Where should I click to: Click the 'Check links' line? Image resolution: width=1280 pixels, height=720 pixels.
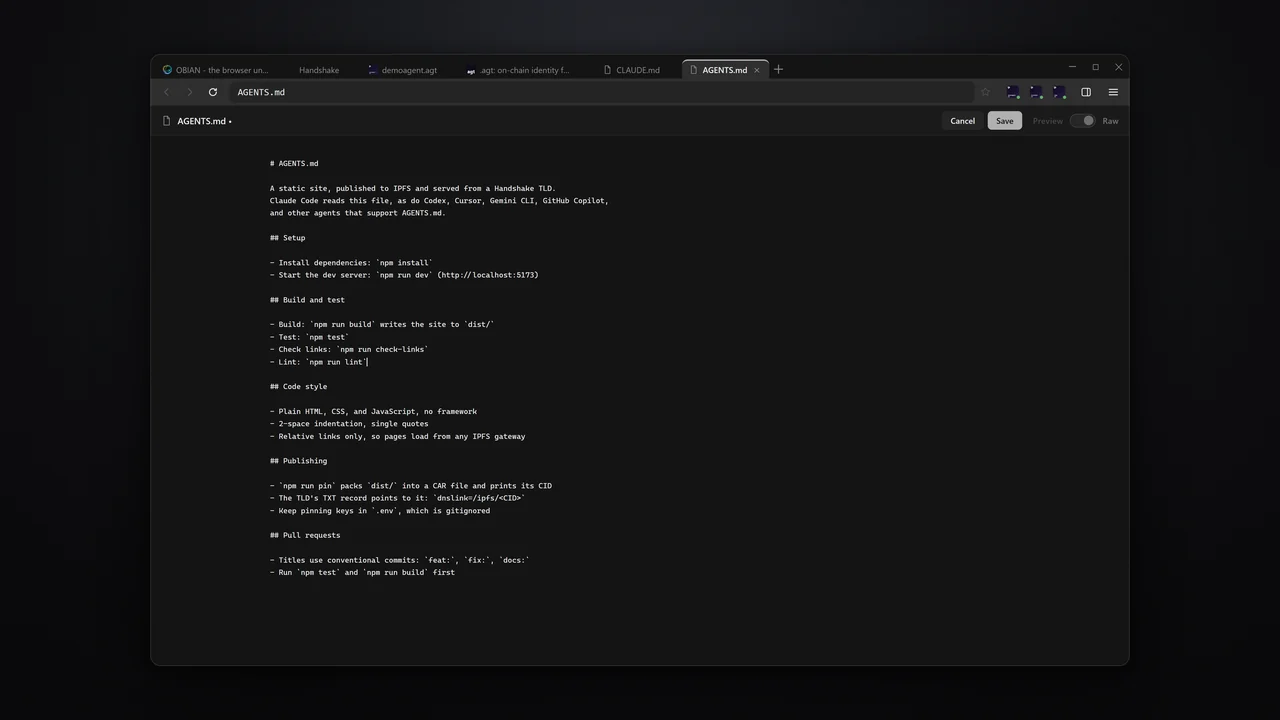349,349
